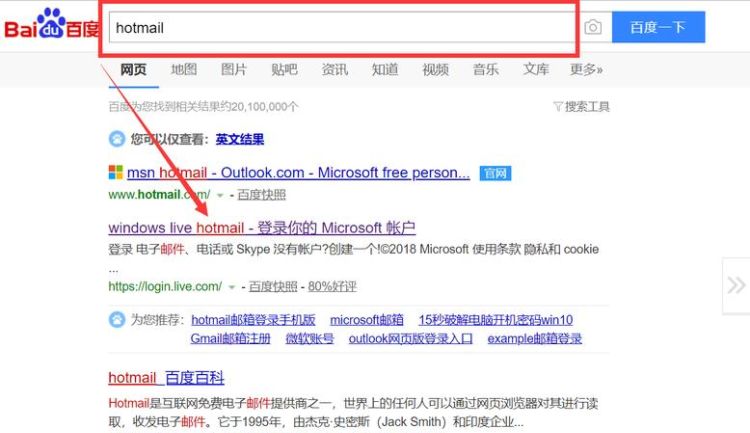This screenshot has width=750, height=433.
Task: Expand the right side panel arrow
Action: (736, 285)
